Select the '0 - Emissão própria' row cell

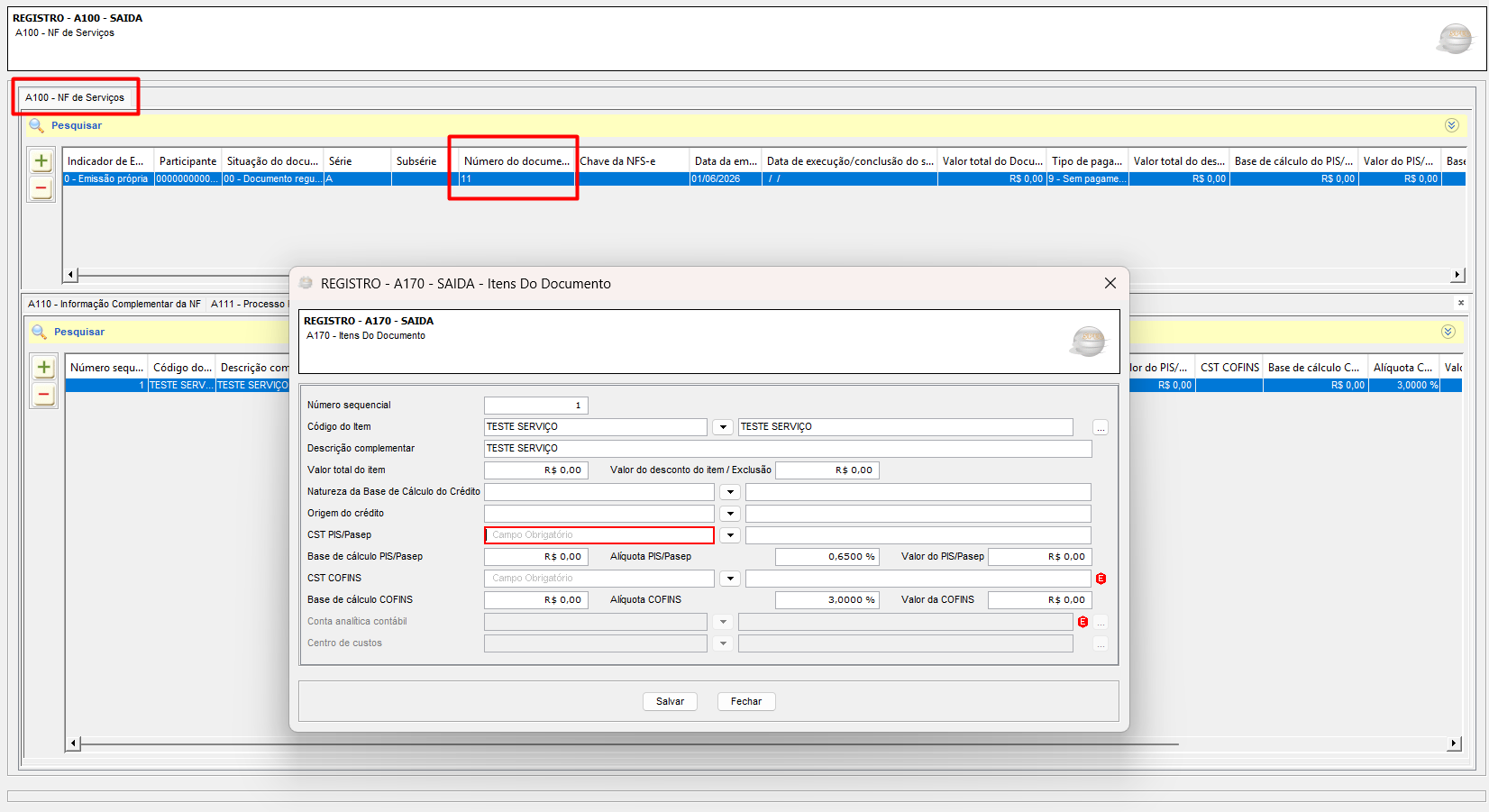107,178
